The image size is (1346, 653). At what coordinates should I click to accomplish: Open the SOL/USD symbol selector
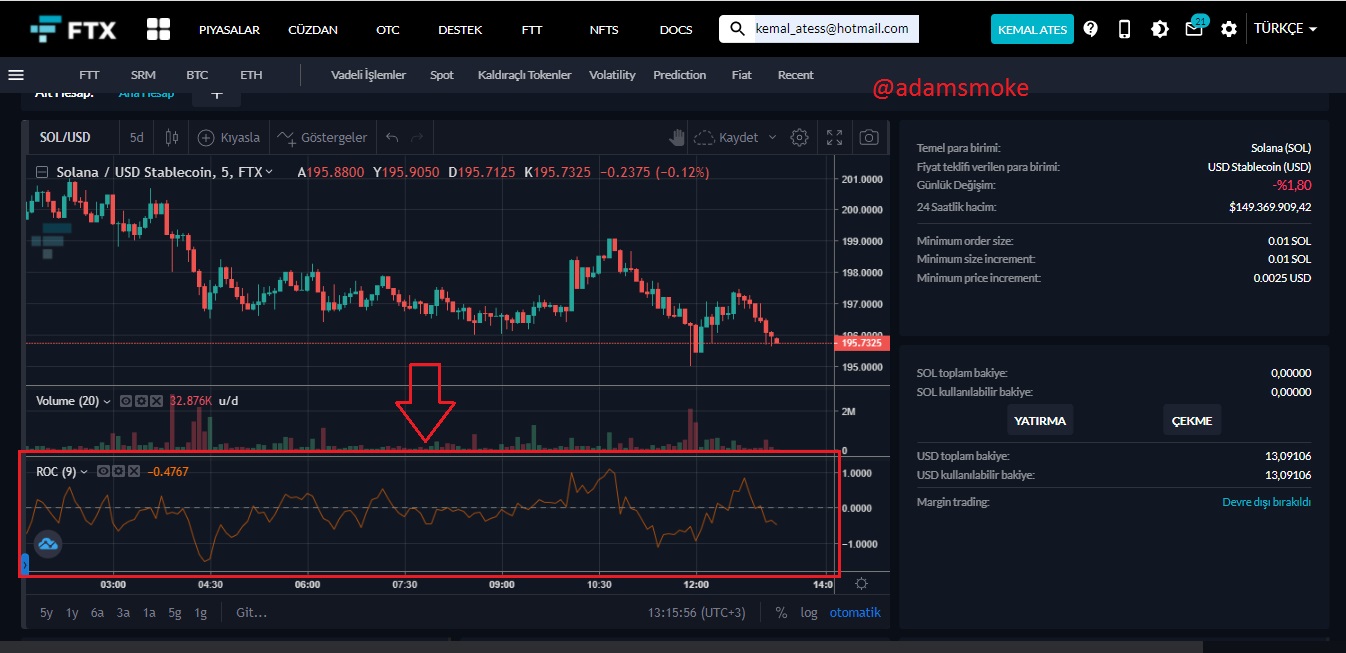65,137
